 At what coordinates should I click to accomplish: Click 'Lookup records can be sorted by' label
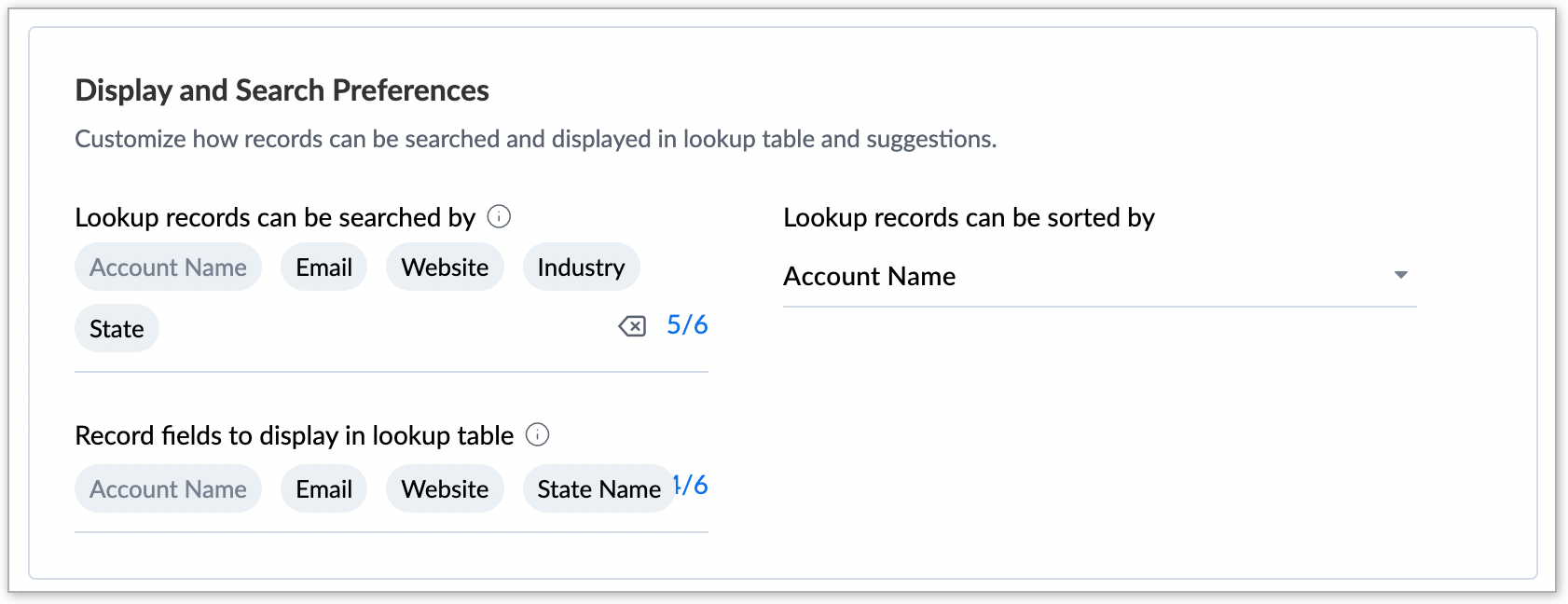(x=969, y=217)
